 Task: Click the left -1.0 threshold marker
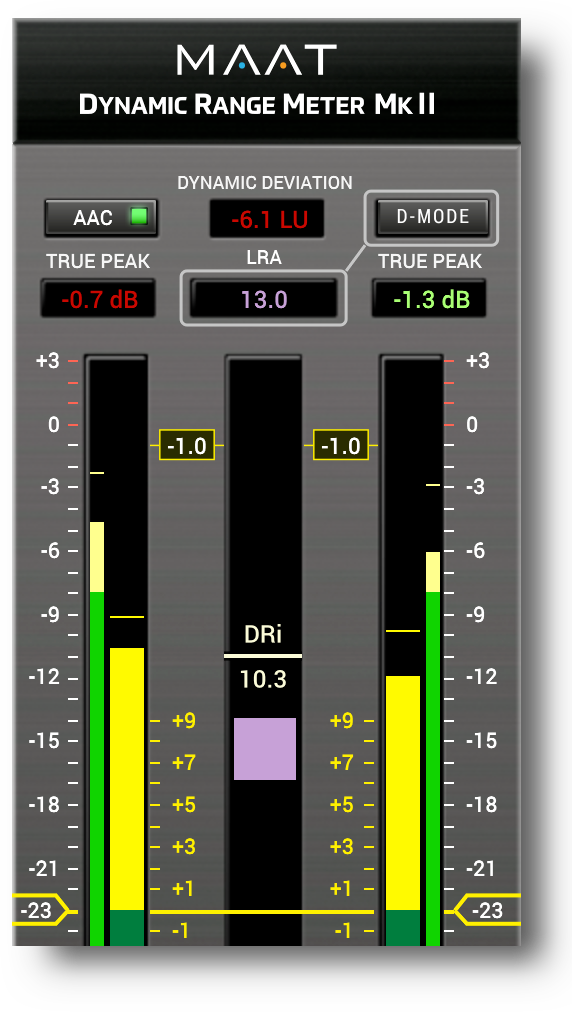pos(187,445)
